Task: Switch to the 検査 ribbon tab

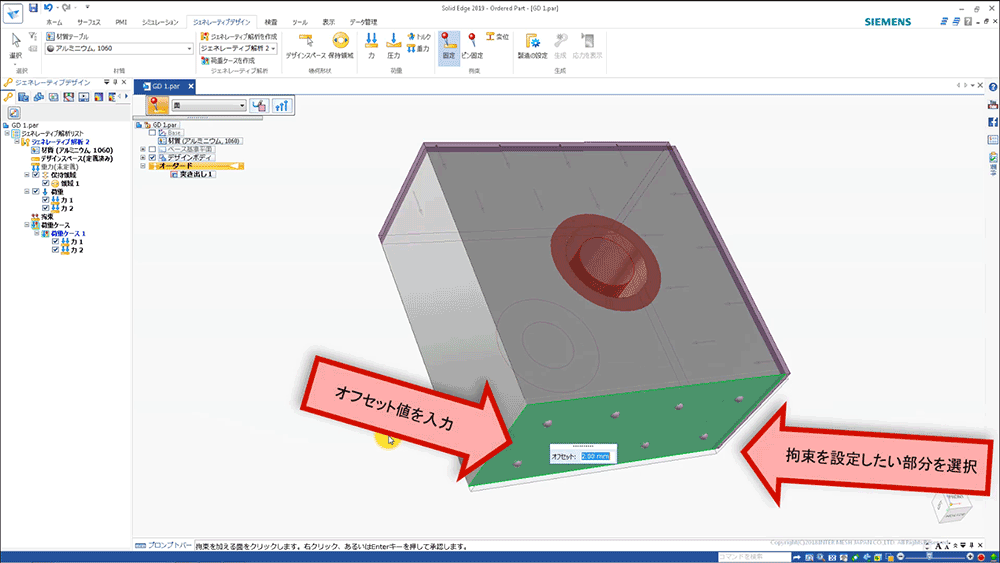Action: tap(271, 22)
